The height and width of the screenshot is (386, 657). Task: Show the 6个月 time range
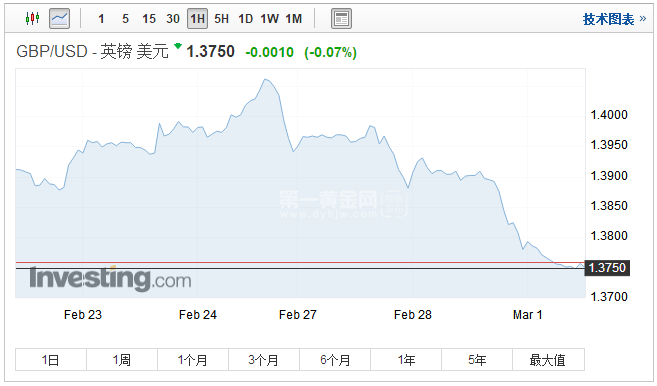[x=335, y=360]
